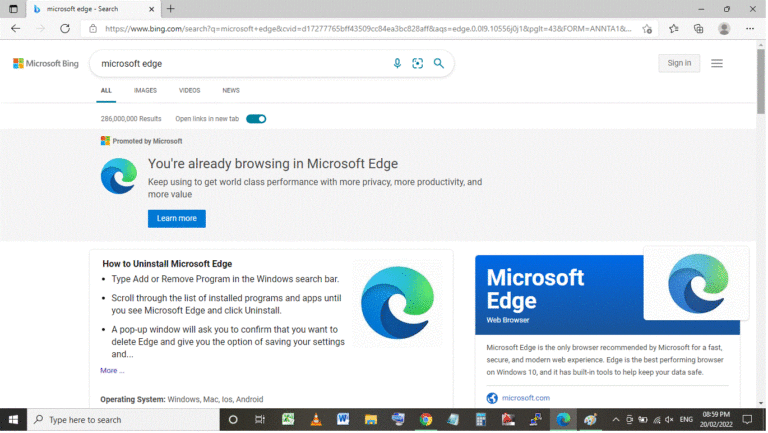The width and height of the screenshot is (768, 433).
Task: Add this page to favorites star
Action: 647,29
